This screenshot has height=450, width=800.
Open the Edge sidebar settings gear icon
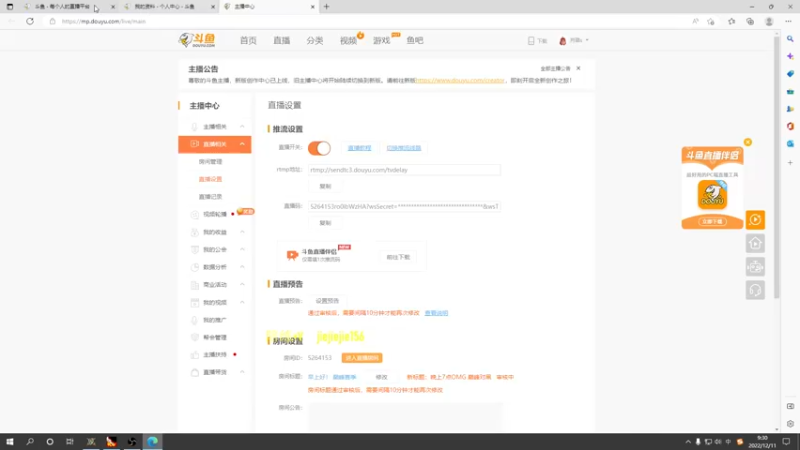coord(790,424)
